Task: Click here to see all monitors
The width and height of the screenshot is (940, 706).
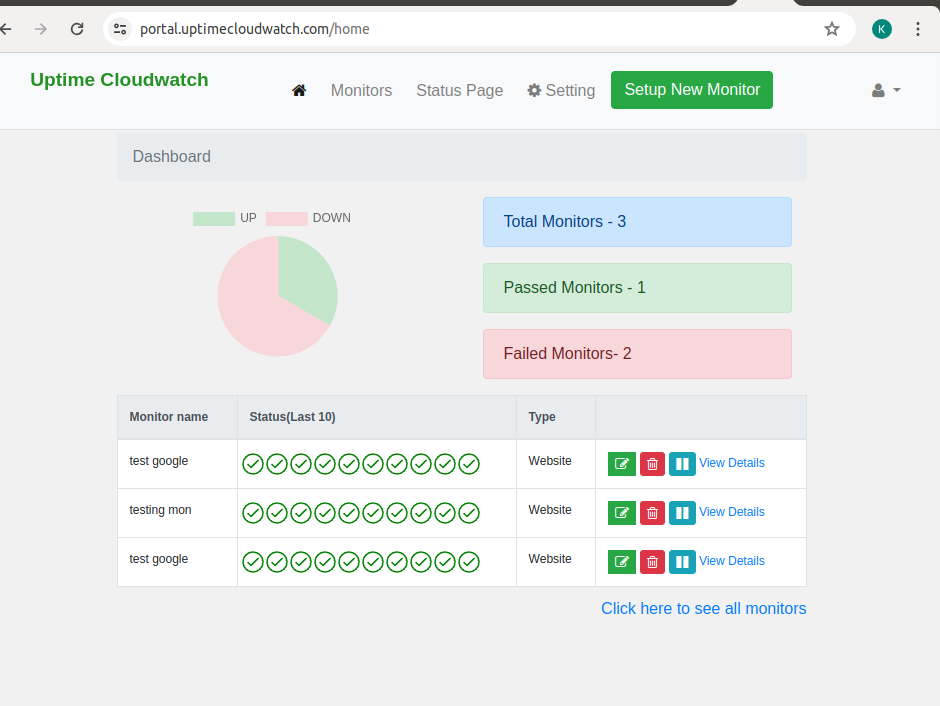Action: point(703,608)
